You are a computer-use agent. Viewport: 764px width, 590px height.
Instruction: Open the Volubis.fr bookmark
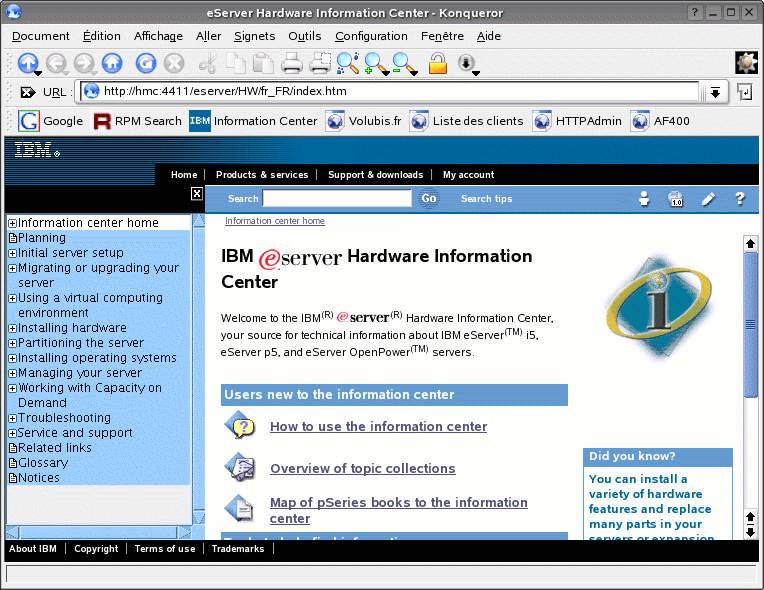coord(363,121)
